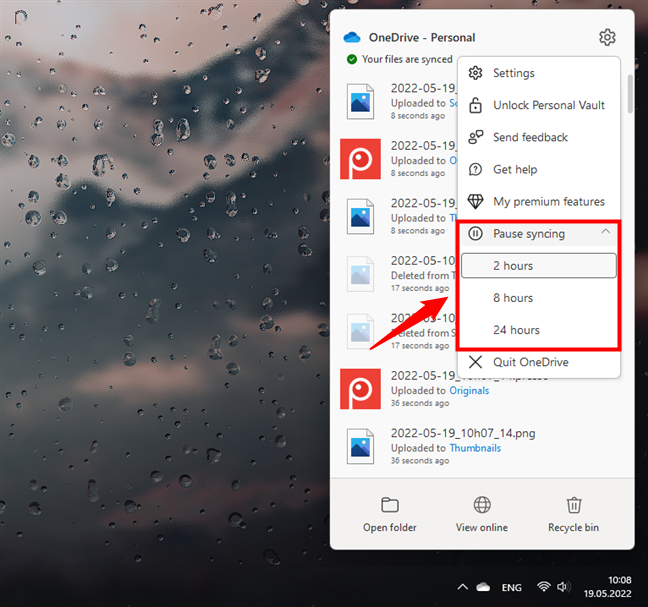Click the Quit OneDrive X icon
This screenshot has height=607, width=648.
click(475, 362)
